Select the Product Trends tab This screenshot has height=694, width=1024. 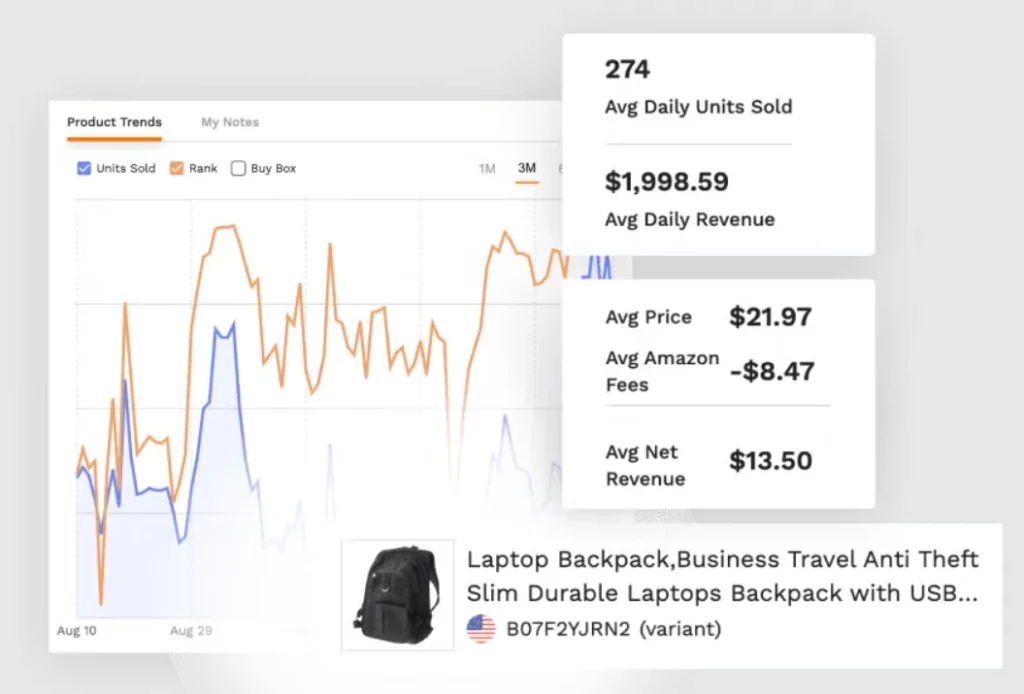pyautogui.click(x=113, y=122)
